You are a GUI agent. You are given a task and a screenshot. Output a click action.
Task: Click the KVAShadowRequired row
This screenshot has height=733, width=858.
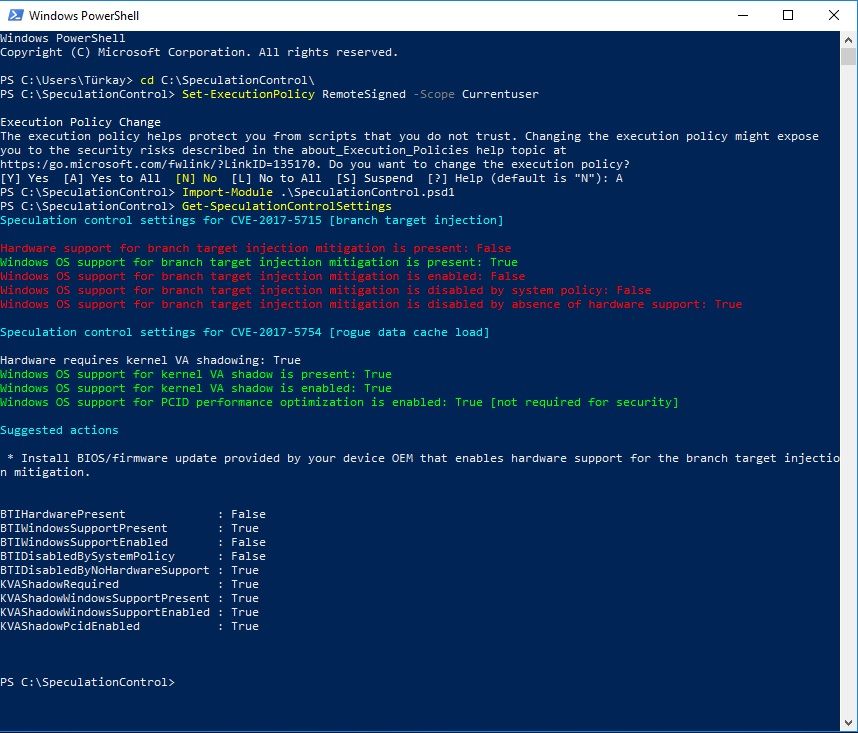coord(130,584)
